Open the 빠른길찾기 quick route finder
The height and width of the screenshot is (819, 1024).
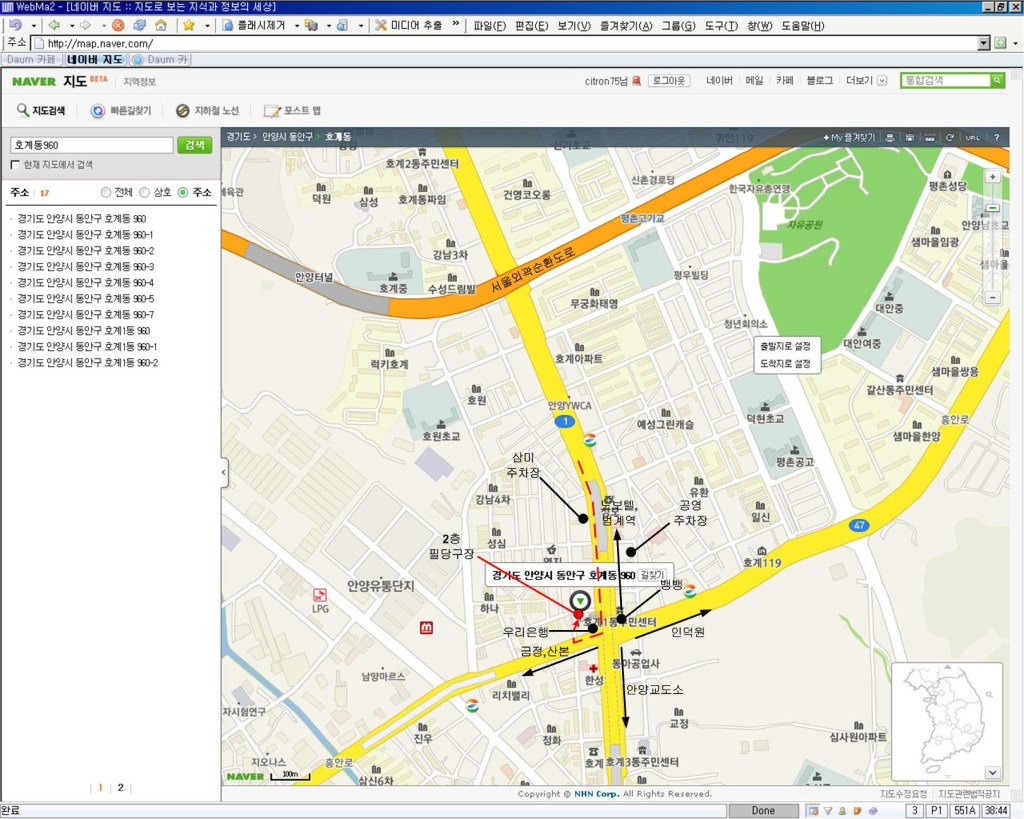[121, 110]
